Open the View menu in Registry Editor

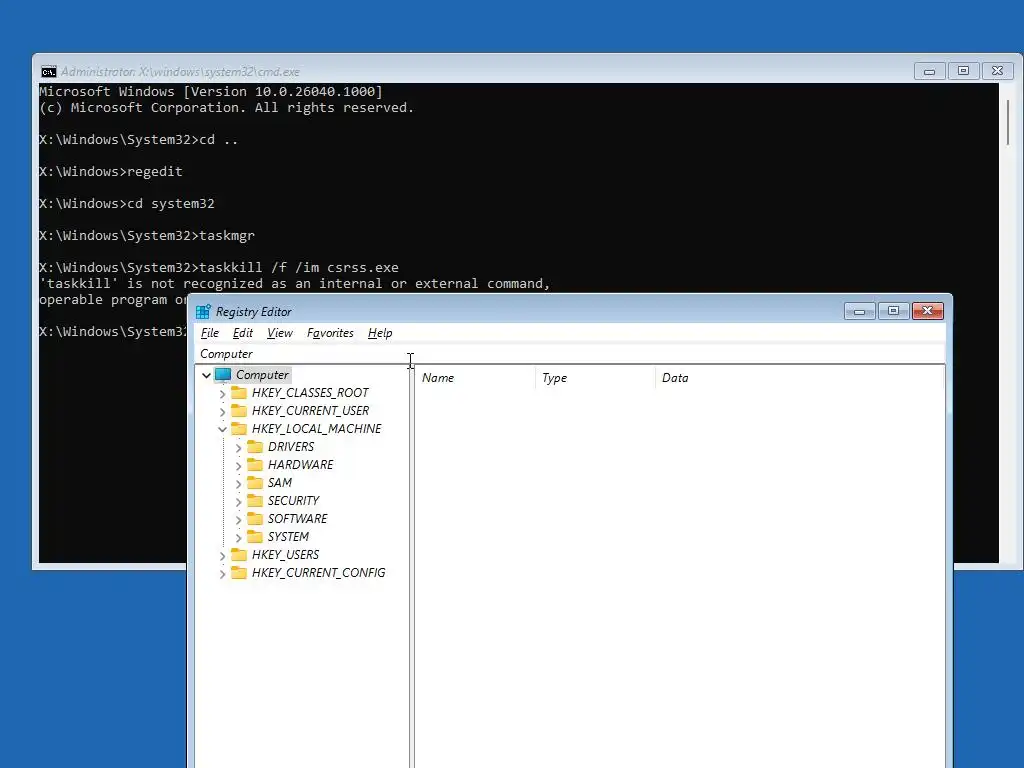(280, 333)
